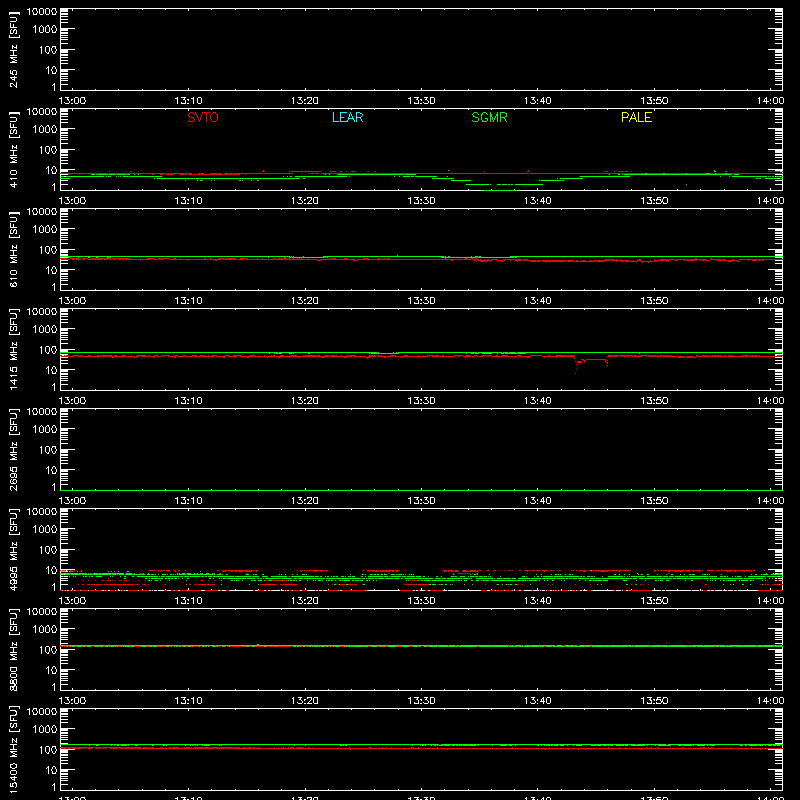Select the 15400 MHz [SFU] axis title
The width and height of the screenshot is (800, 800).
13,749
